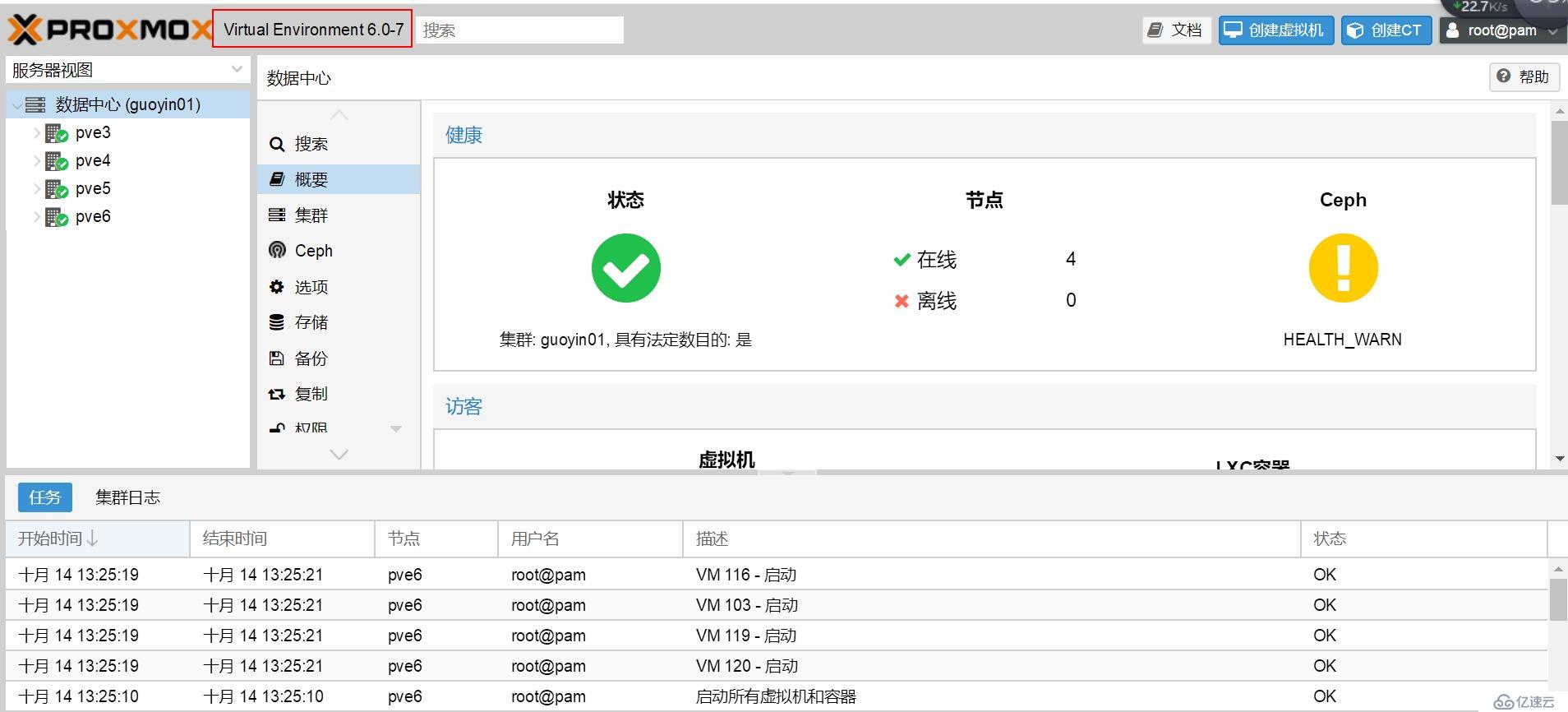
Task: Expand the pve5 tree node
Action: click(x=37, y=189)
